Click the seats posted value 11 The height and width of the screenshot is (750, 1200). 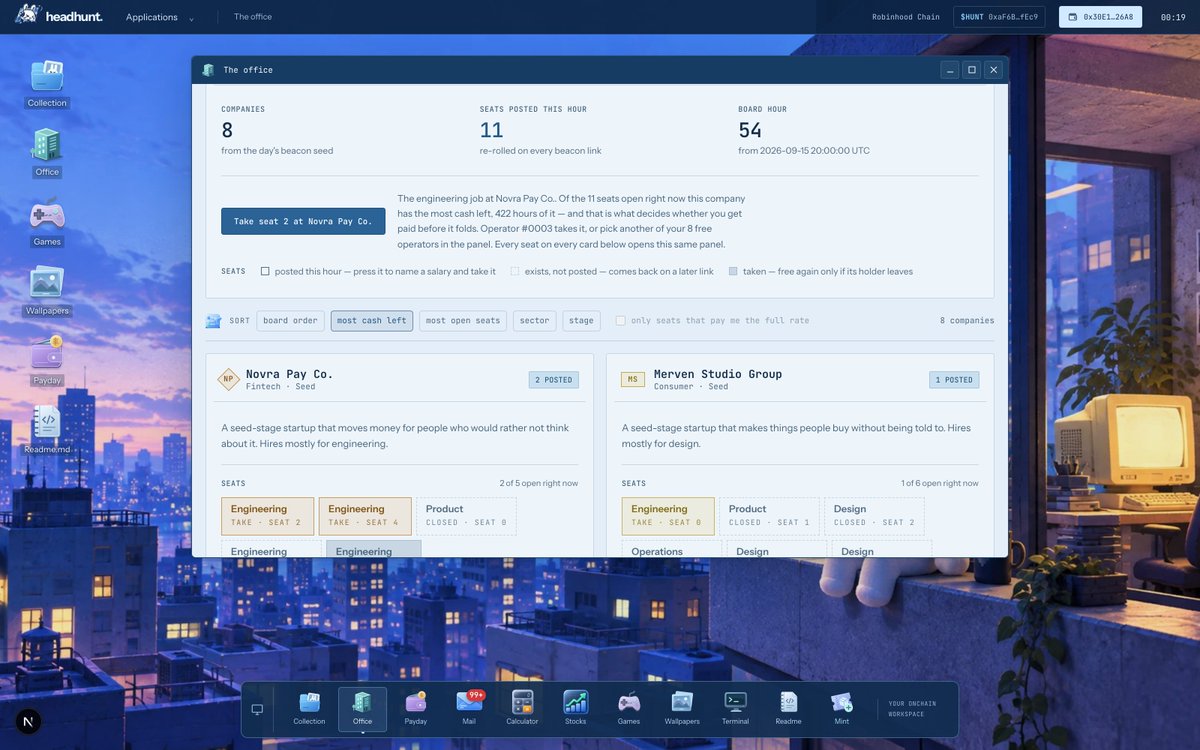coord(491,130)
